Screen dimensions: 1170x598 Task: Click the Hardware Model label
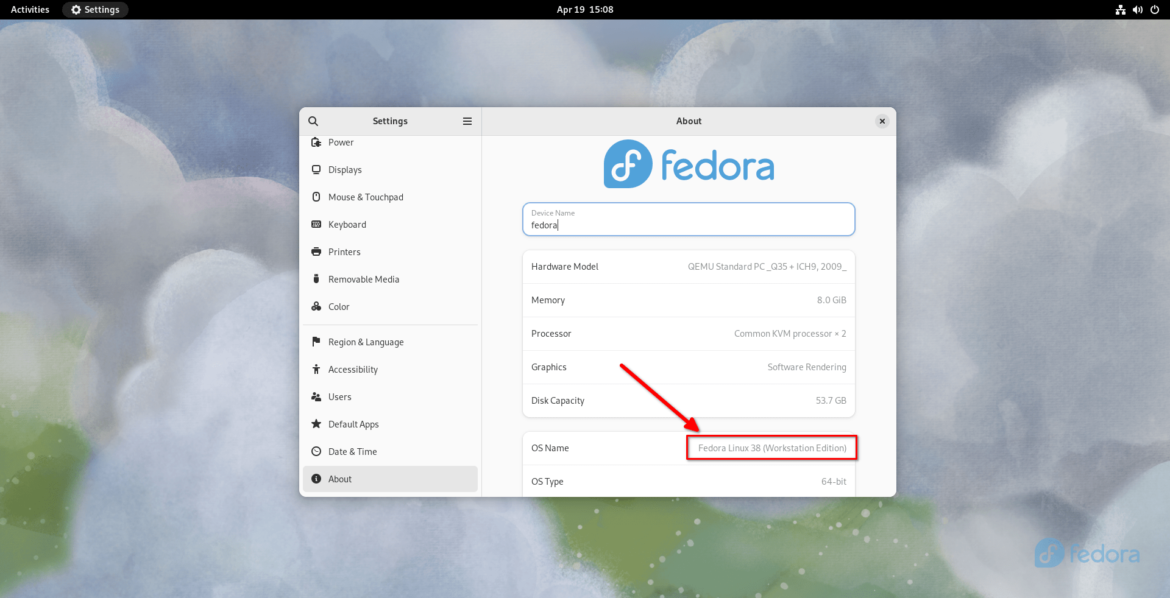click(565, 267)
